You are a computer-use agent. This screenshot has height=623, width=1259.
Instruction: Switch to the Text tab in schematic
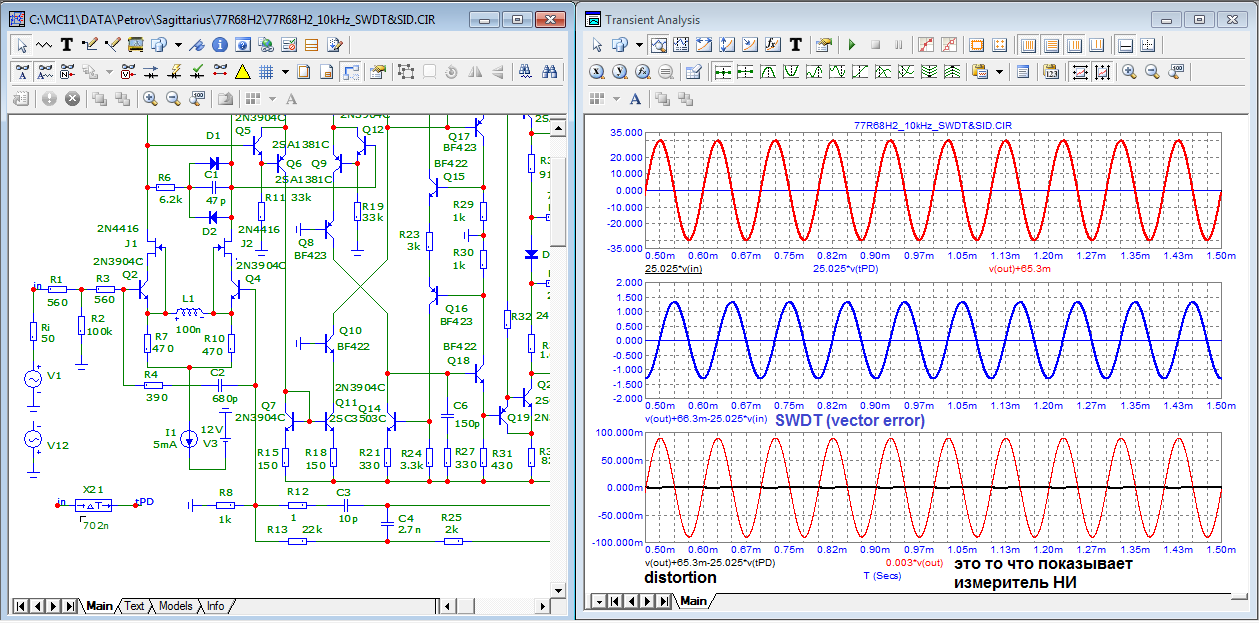(x=134, y=606)
